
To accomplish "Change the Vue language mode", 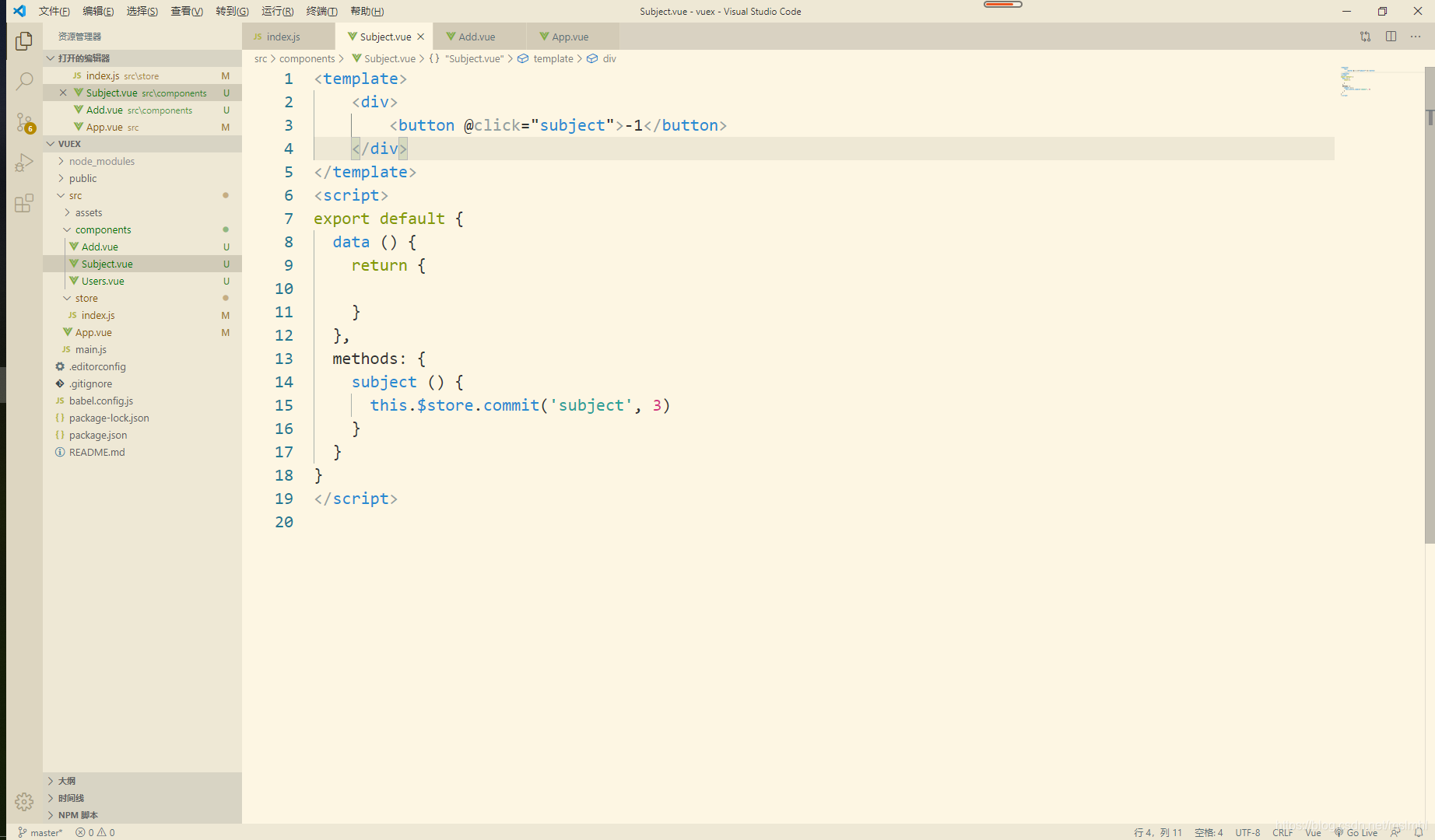I will tap(1313, 832).
